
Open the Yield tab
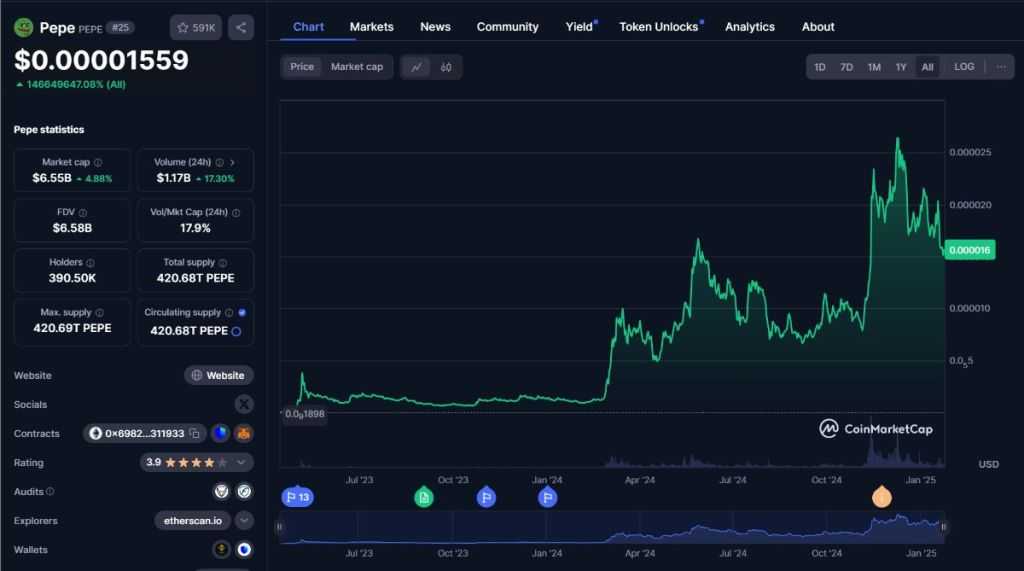[x=579, y=27]
